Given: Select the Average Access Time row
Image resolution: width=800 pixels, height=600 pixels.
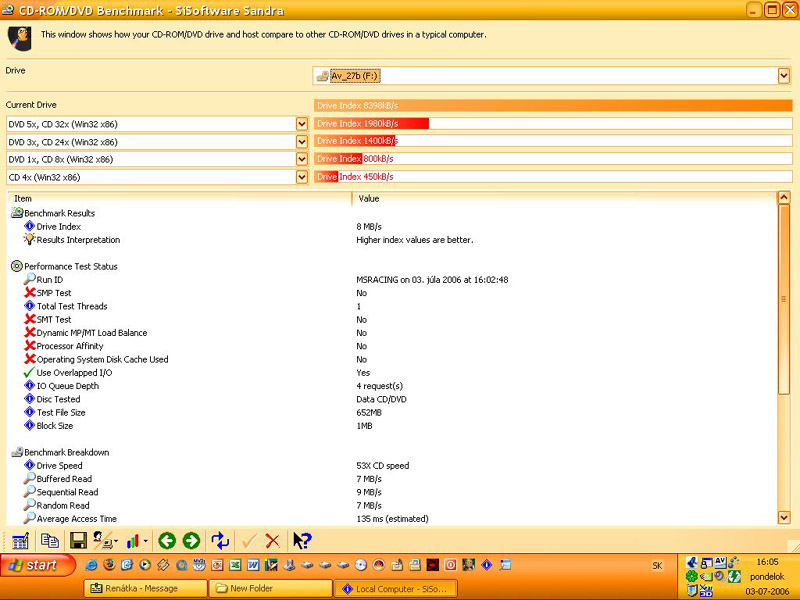Looking at the screenshot, I should tap(70, 518).
